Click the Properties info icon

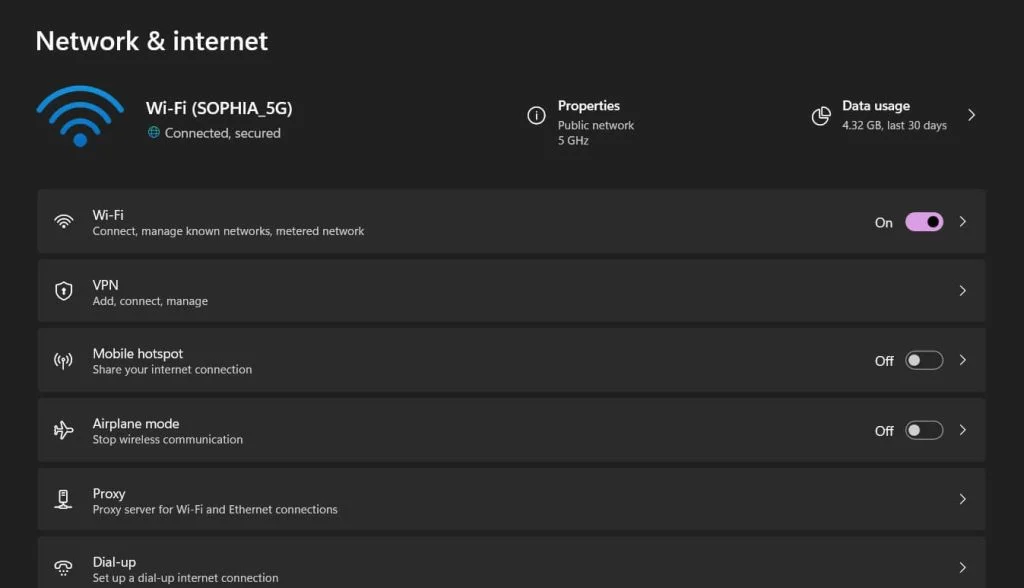[536, 116]
